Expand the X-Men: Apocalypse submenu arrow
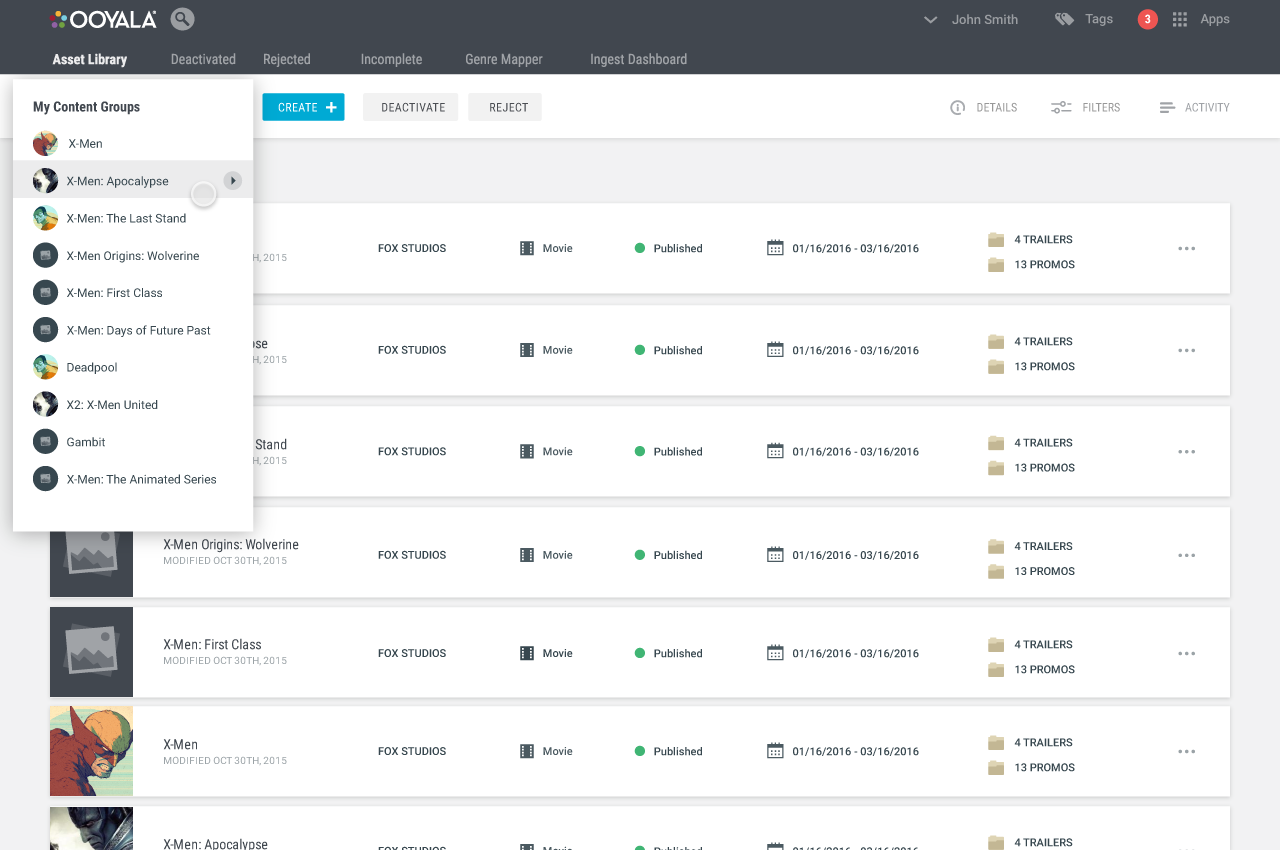This screenshot has width=1280, height=850. [232, 181]
